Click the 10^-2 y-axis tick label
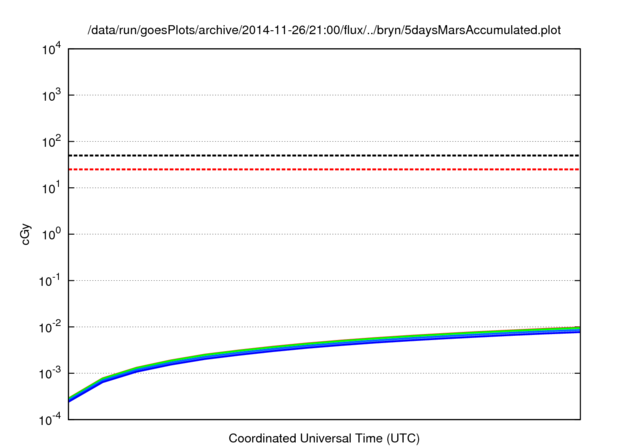This screenshot has width=640, height=448. 49,327
